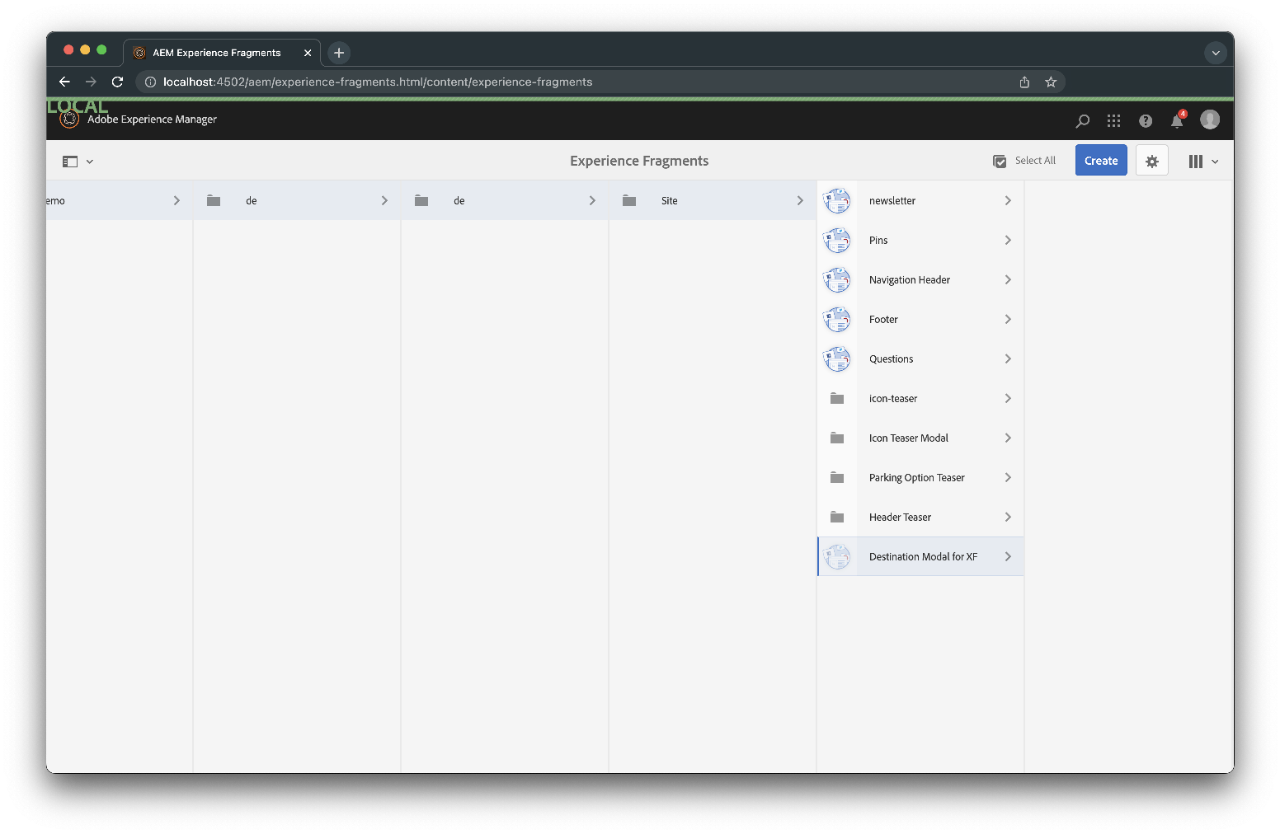The image size is (1280, 834).
Task: Open the view settings gear
Action: (1151, 160)
